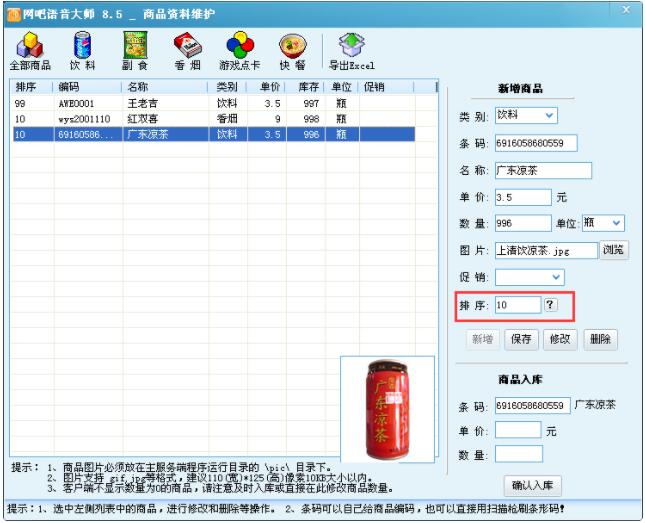
Task: Click the empty 单价 field in 商品入库
Action: (518, 430)
